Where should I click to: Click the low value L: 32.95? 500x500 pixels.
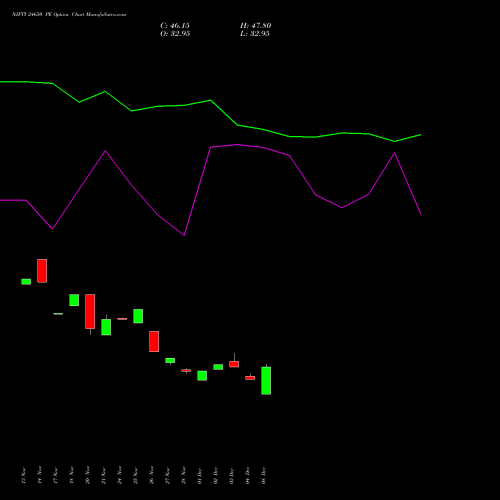255,34
